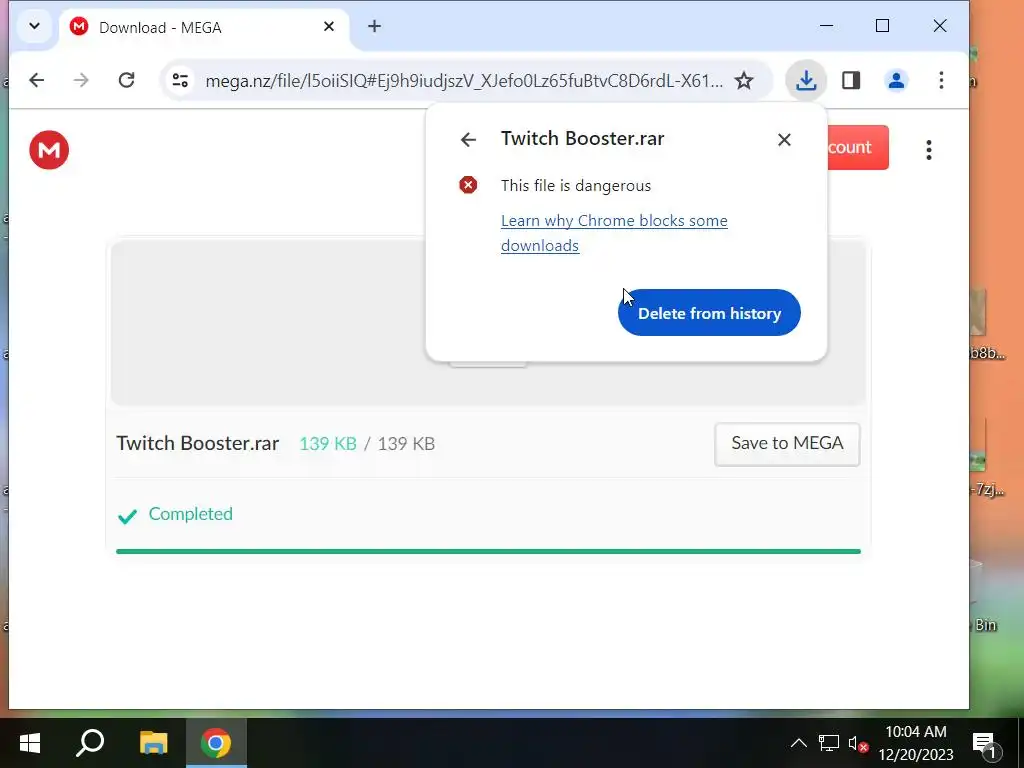Open MEGA page three-dot menu

pyautogui.click(x=929, y=150)
